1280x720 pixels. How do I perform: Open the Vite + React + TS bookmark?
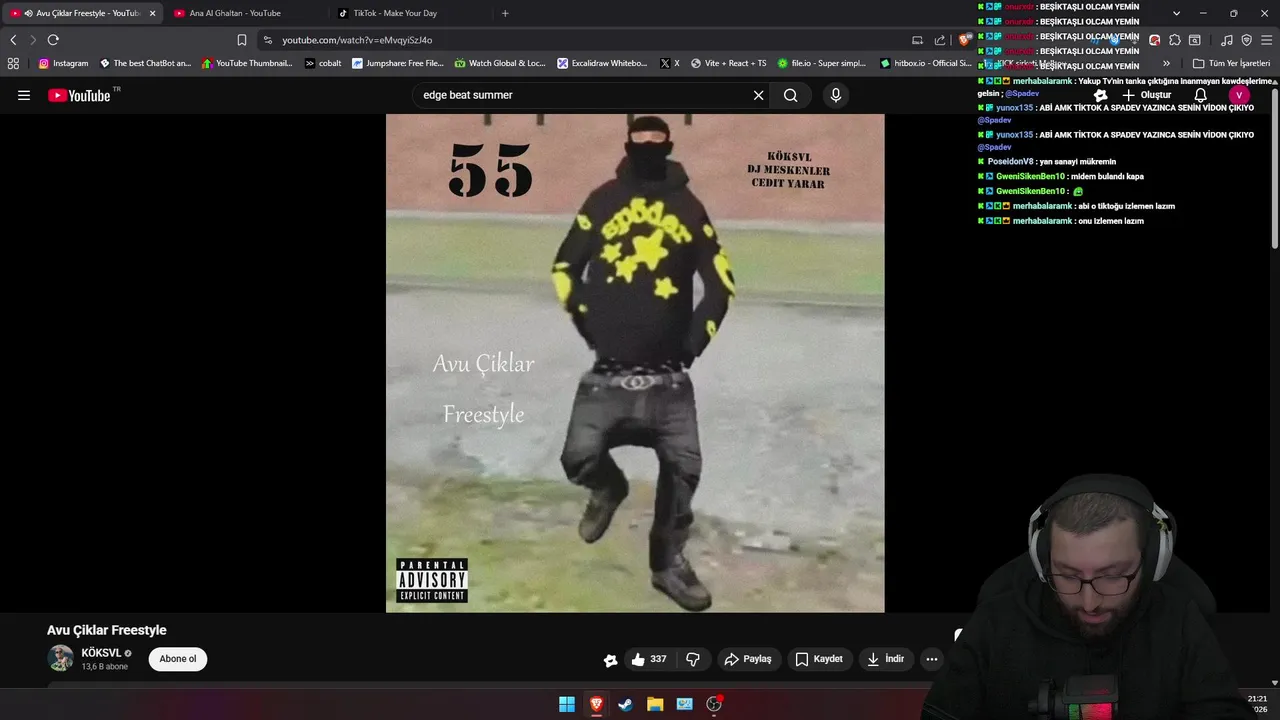coord(728,63)
